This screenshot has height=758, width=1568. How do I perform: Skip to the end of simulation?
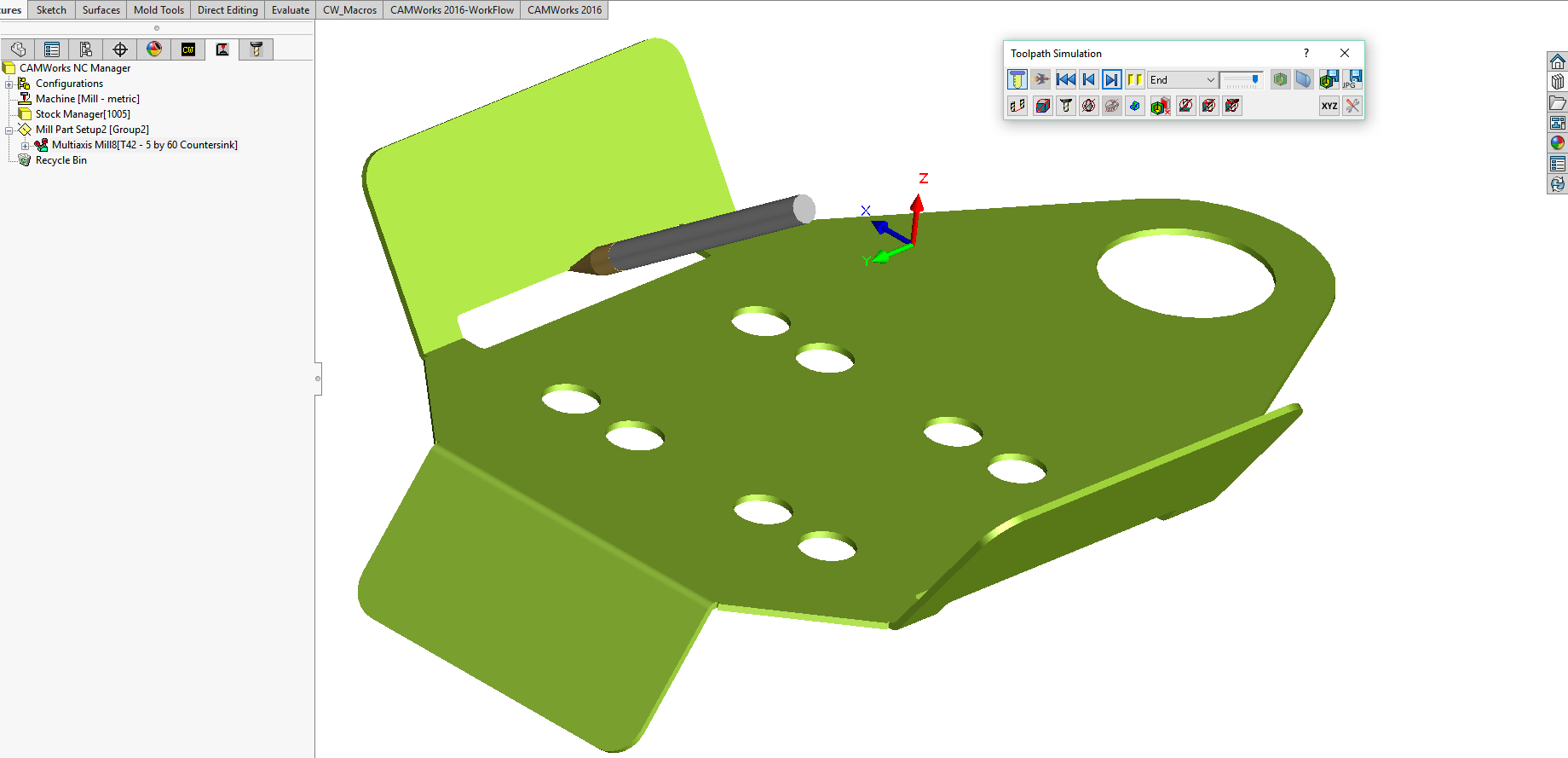tap(1111, 80)
